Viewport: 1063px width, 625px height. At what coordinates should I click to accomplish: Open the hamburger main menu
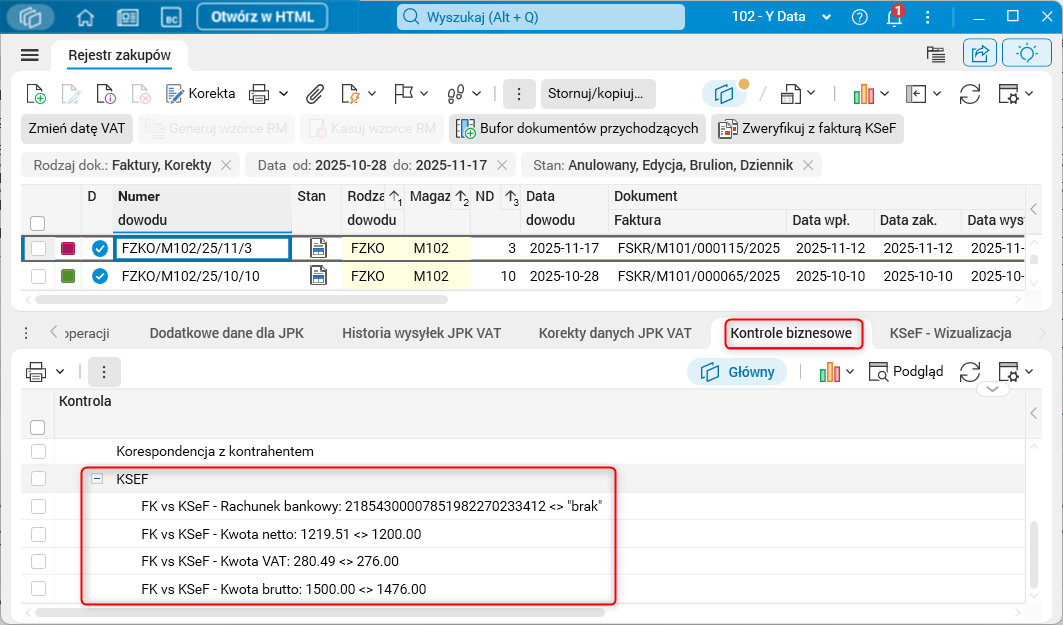click(x=30, y=55)
